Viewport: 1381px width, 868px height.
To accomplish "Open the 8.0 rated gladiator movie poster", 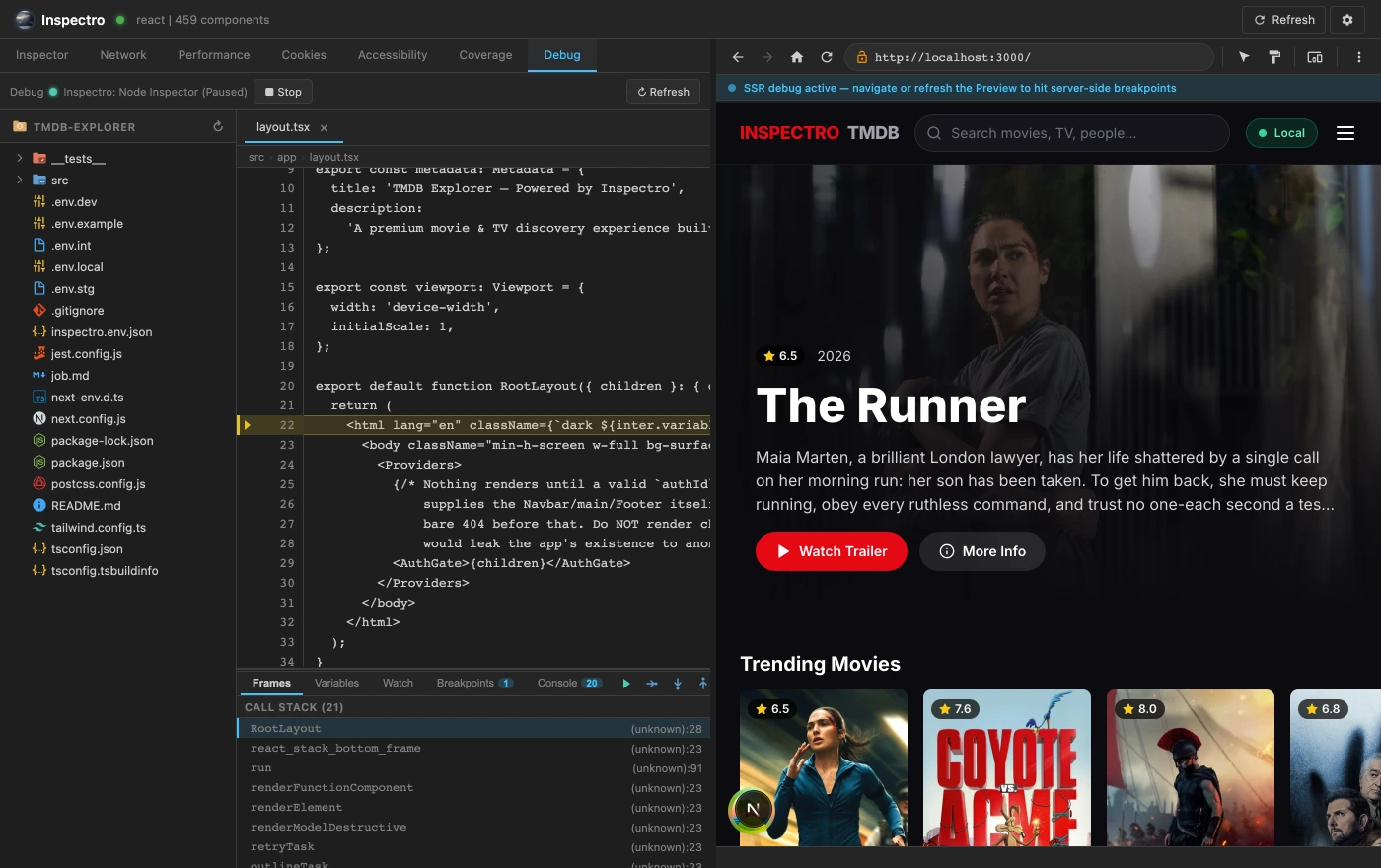I will click(x=1191, y=767).
